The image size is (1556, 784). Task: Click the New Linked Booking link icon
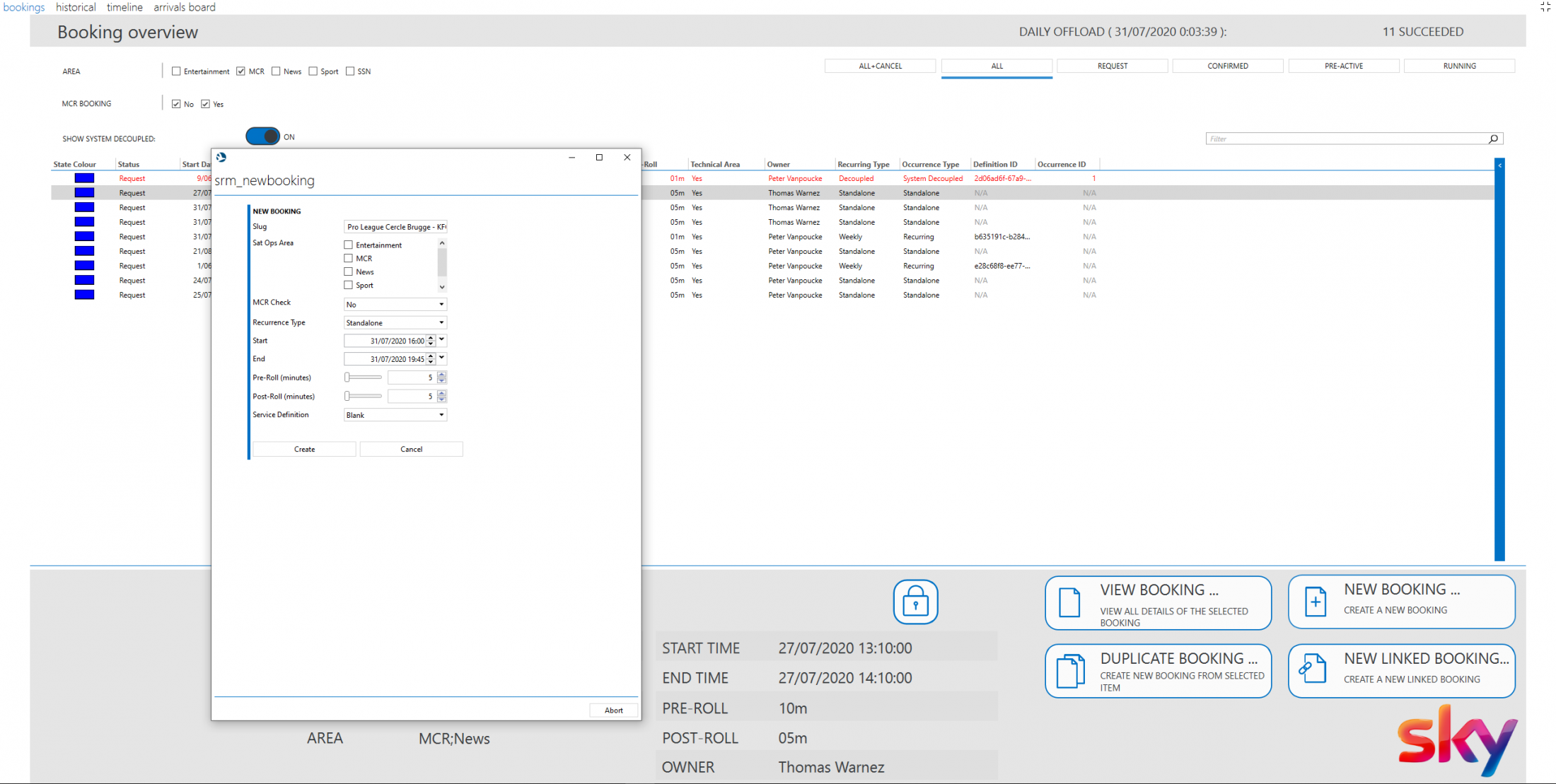1313,668
